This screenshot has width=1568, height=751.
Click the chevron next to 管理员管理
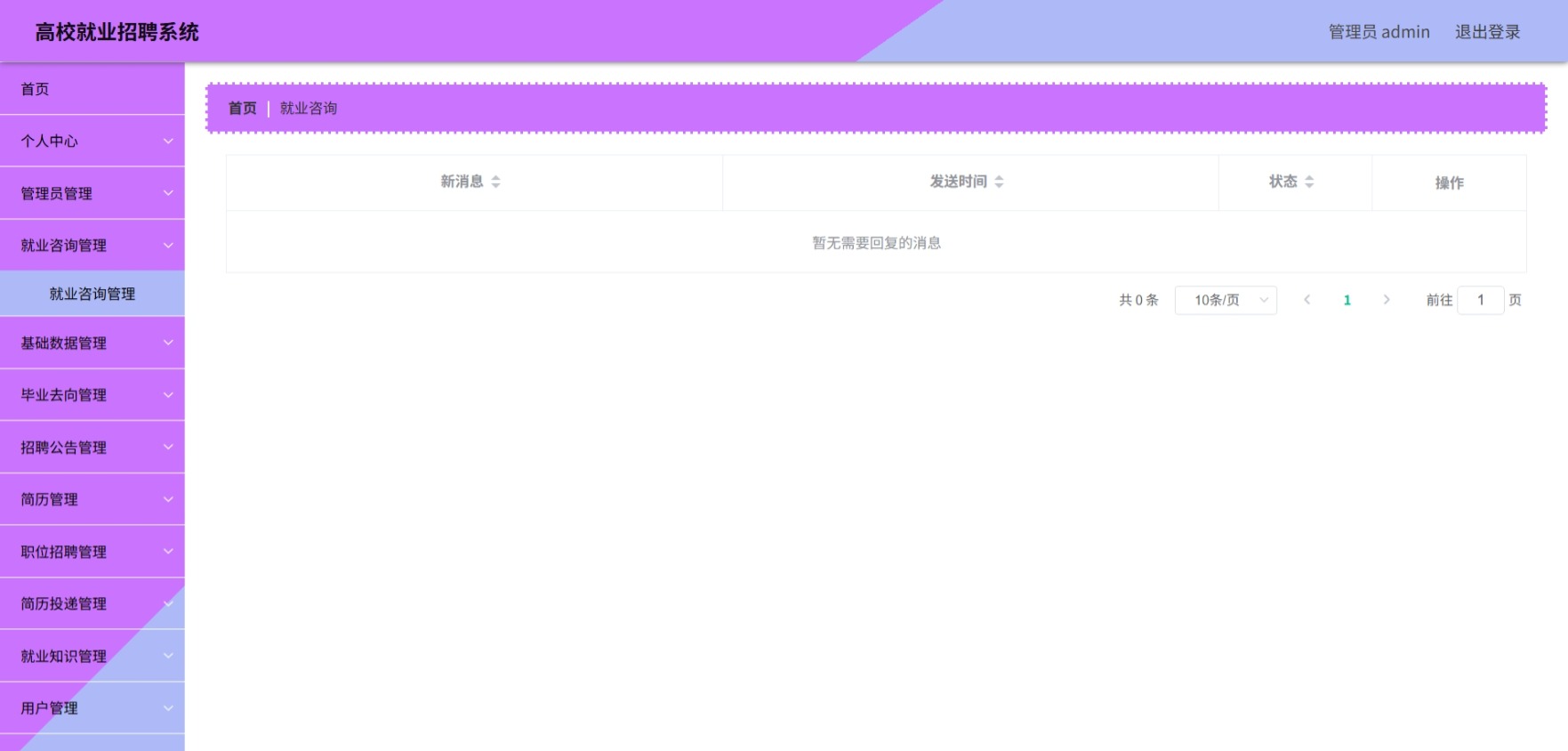tap(168, 193)
